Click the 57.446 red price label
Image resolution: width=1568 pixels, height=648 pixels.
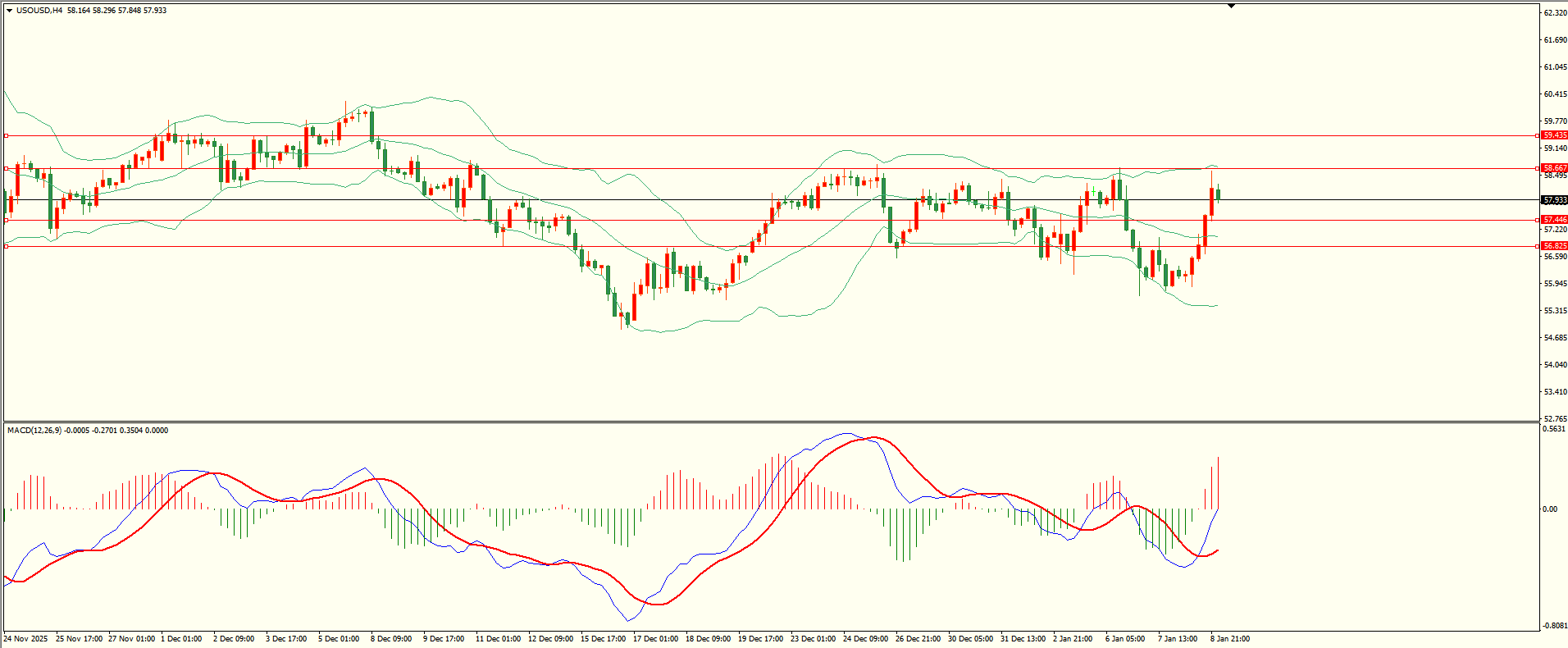(x=1554, y=220)
